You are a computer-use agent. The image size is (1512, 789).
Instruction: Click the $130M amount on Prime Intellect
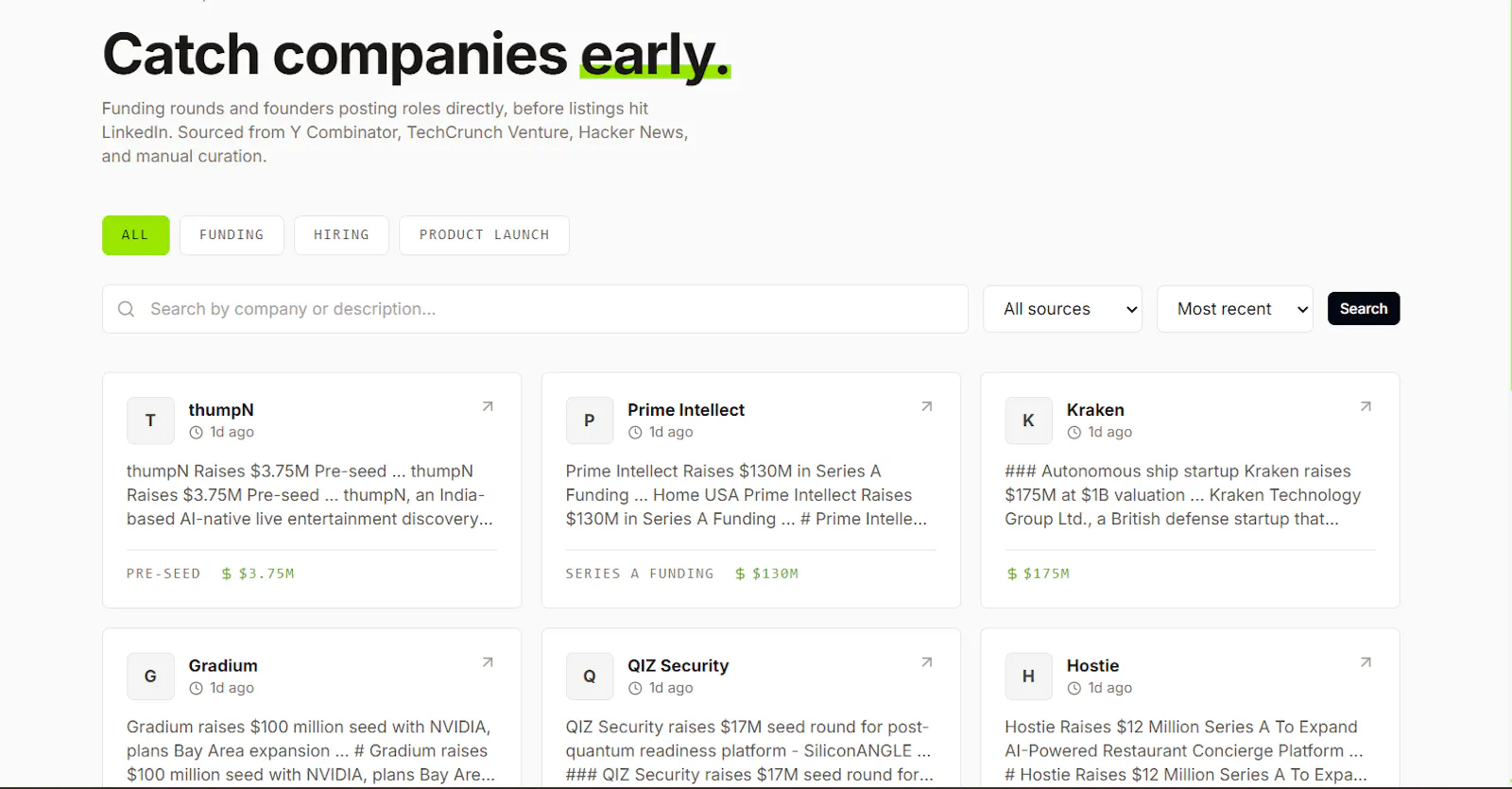pos(766,574)
